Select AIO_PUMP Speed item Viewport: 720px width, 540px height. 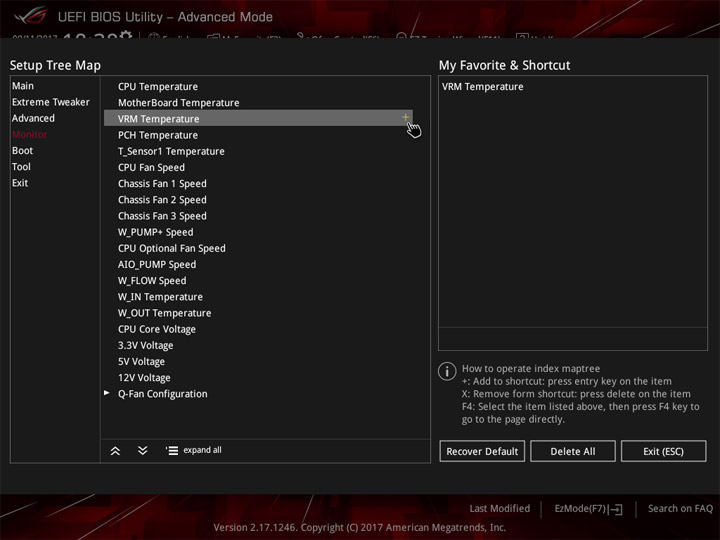click(x=157, y=264)
